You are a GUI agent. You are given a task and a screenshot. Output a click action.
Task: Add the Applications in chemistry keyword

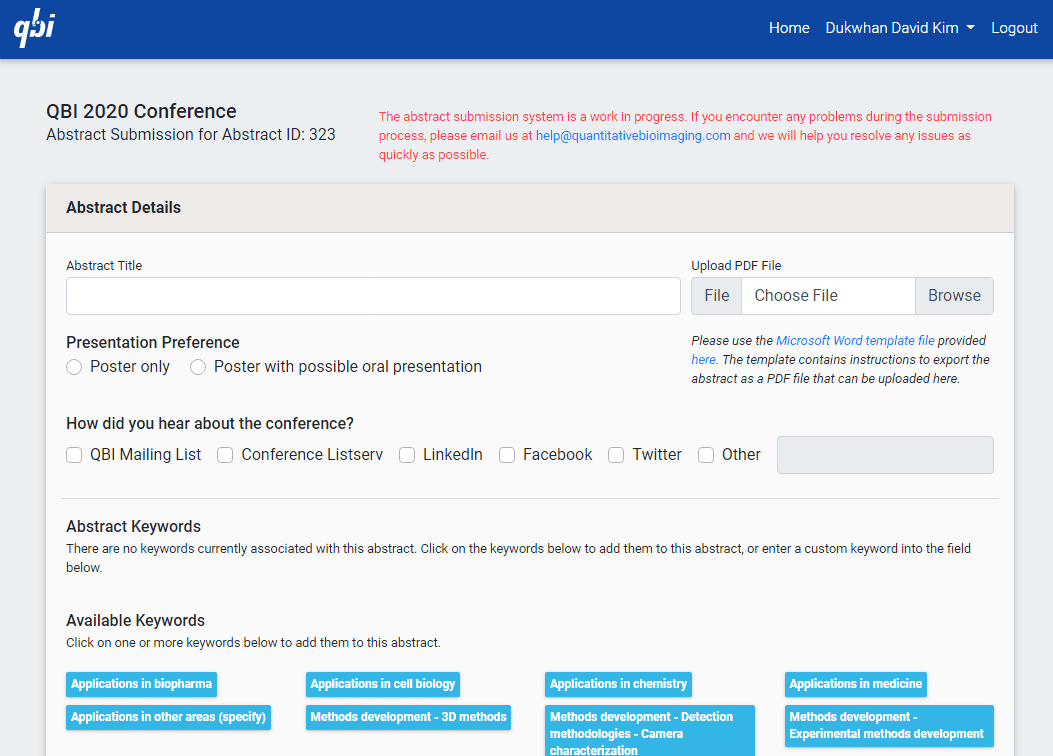click(x=617, y=684)
